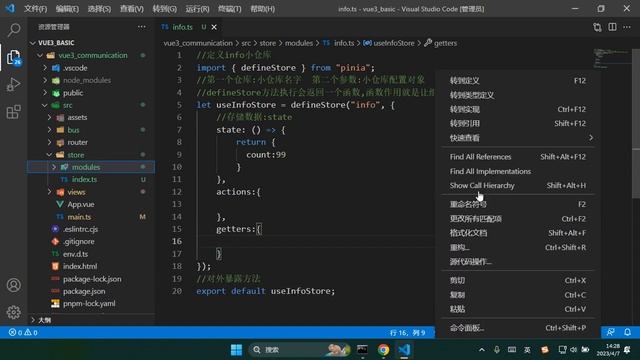Open the 编辑(E) menu

pyautogui.click(x=67, y=9)
